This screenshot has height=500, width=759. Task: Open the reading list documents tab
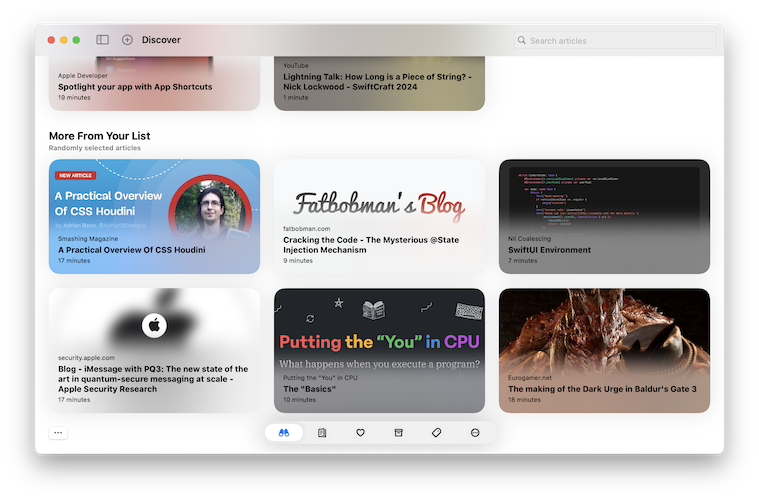[x=322, y=433]
